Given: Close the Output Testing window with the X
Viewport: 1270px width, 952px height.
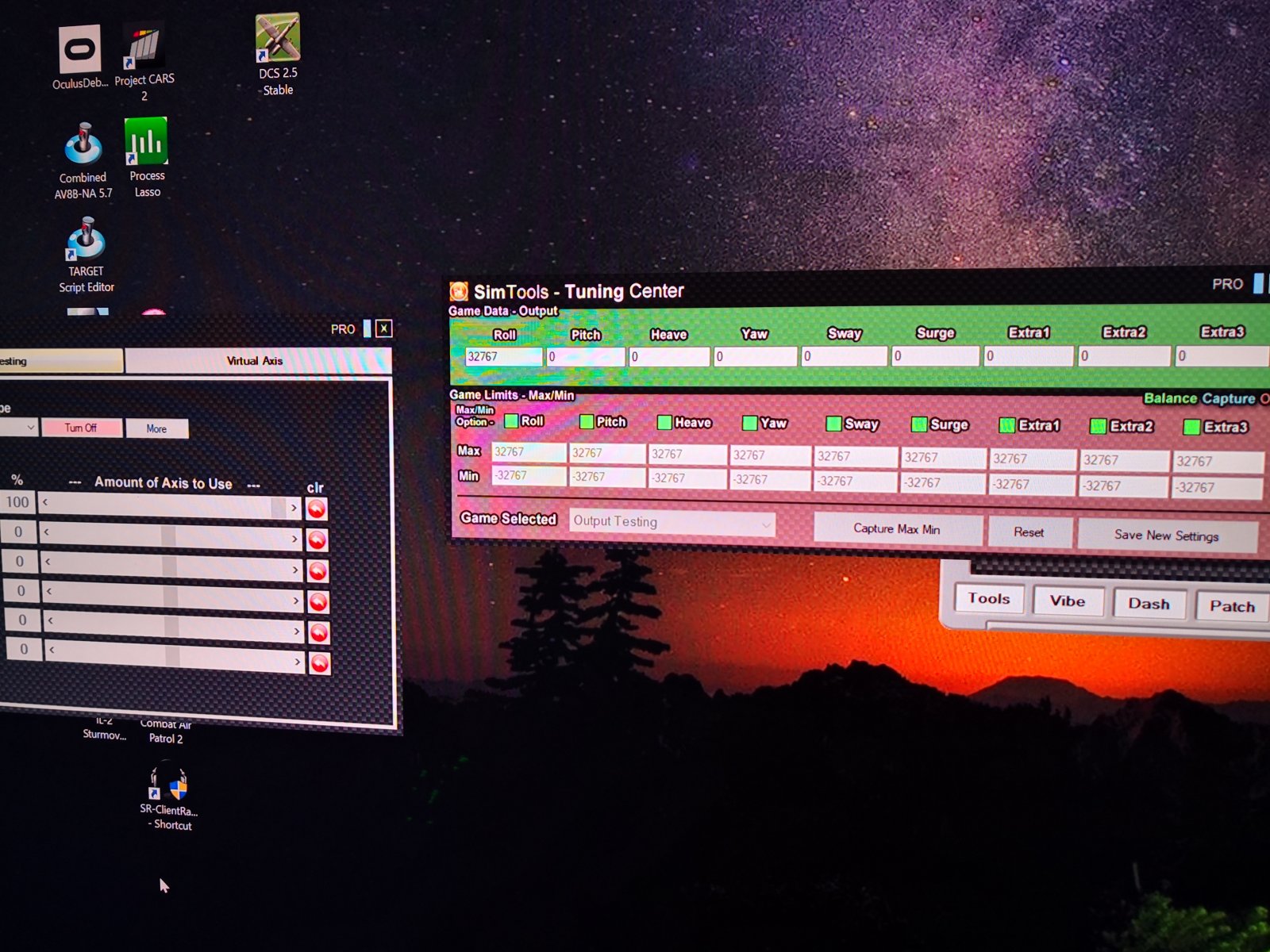Looking at the screenshot, I should [384, 328].
